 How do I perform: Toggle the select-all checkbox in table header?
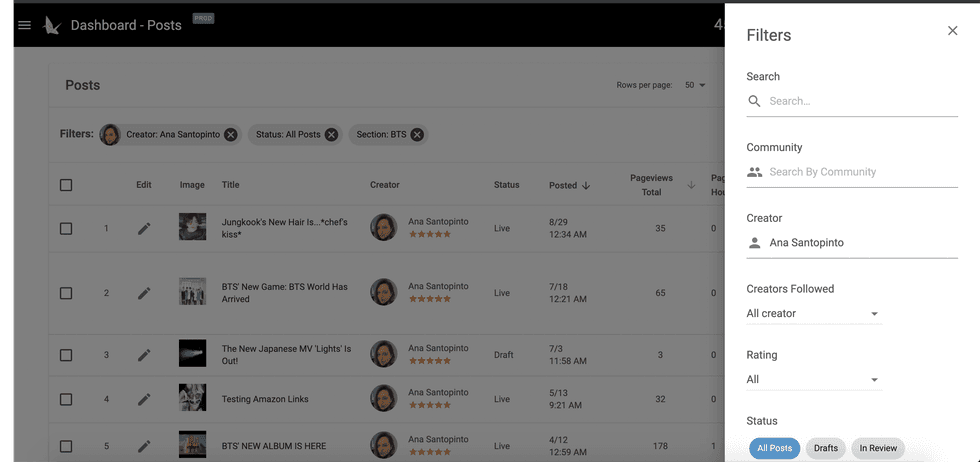[x=66, y=185]
